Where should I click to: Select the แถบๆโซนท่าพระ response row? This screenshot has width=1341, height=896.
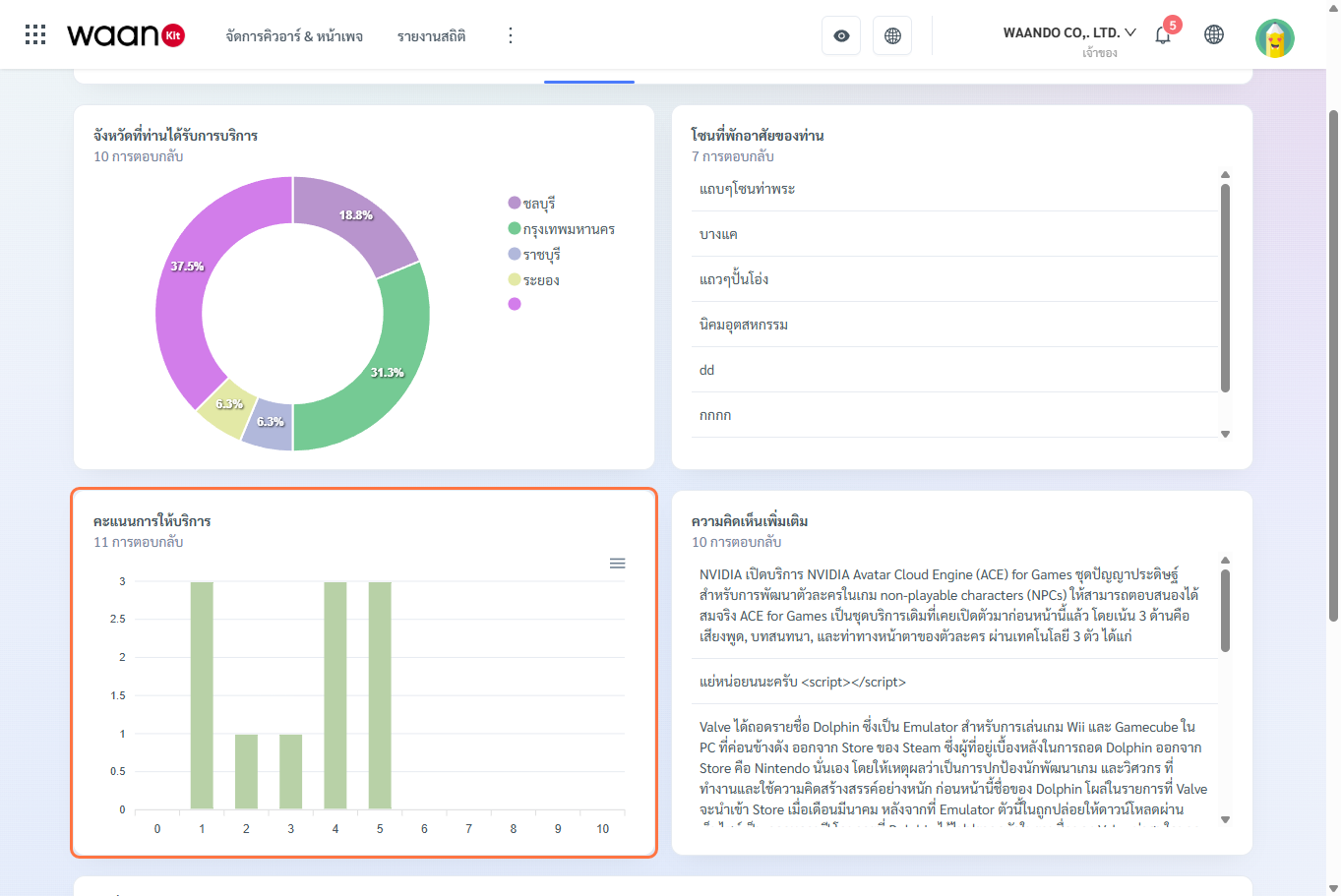click(954, 189)
